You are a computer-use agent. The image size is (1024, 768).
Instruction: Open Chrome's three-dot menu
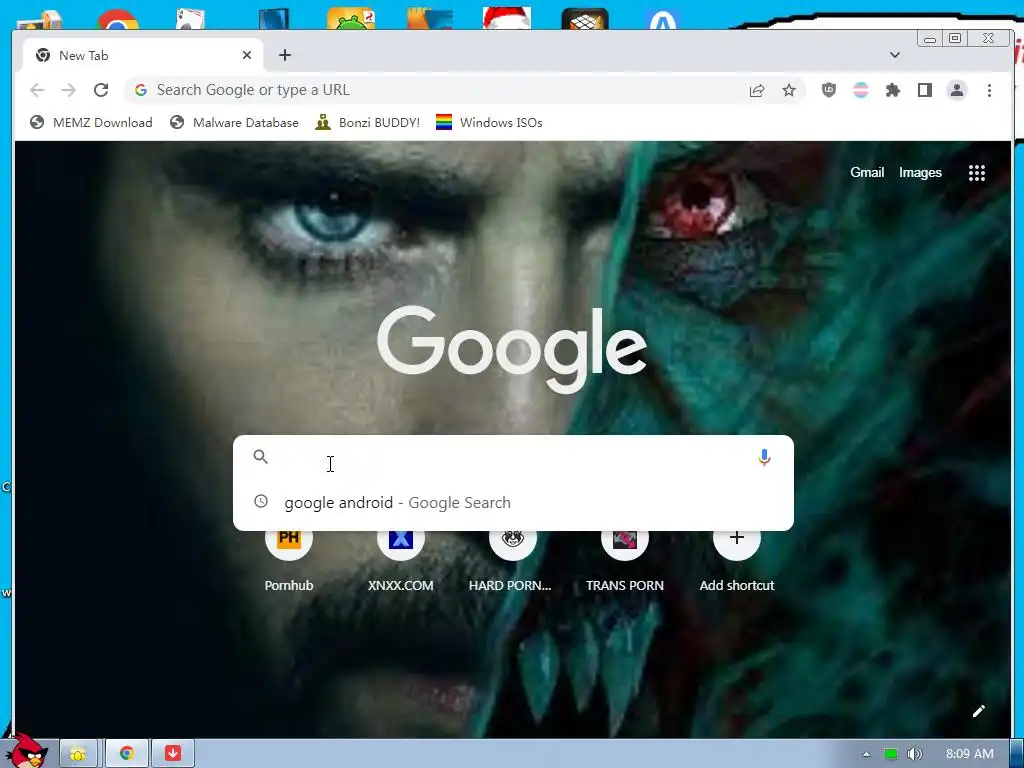[989, 90]
